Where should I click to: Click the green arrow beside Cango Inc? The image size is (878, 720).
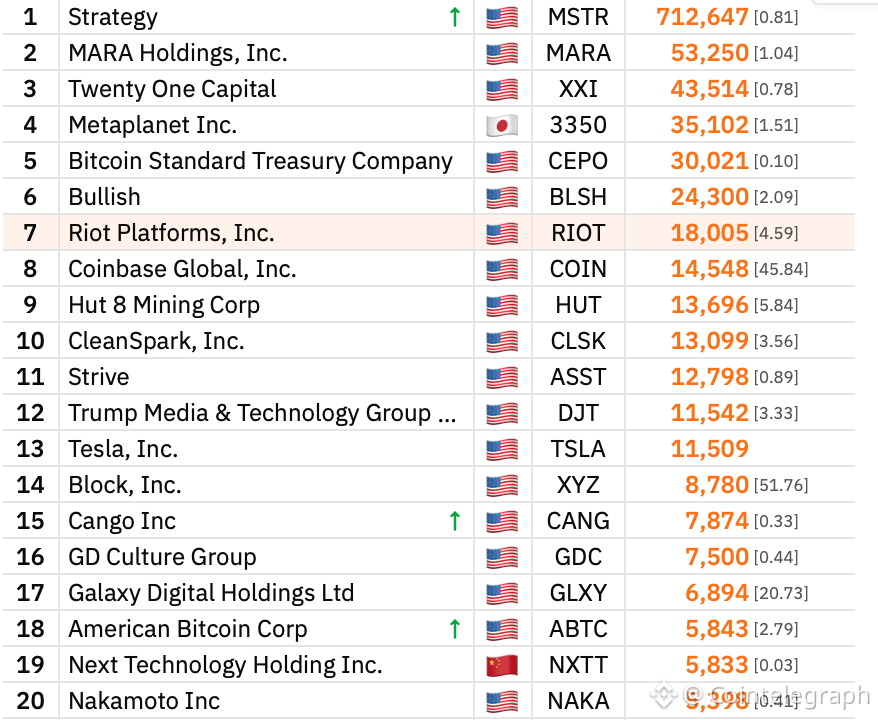(x=455, y=521)
